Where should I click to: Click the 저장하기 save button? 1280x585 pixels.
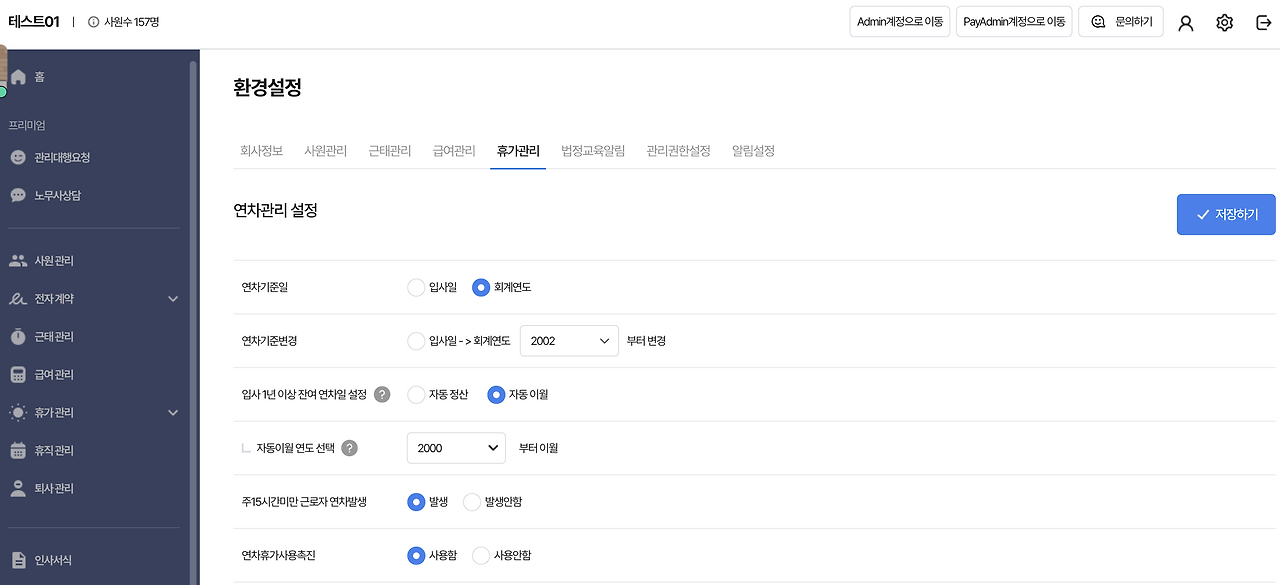(1226, 215)
